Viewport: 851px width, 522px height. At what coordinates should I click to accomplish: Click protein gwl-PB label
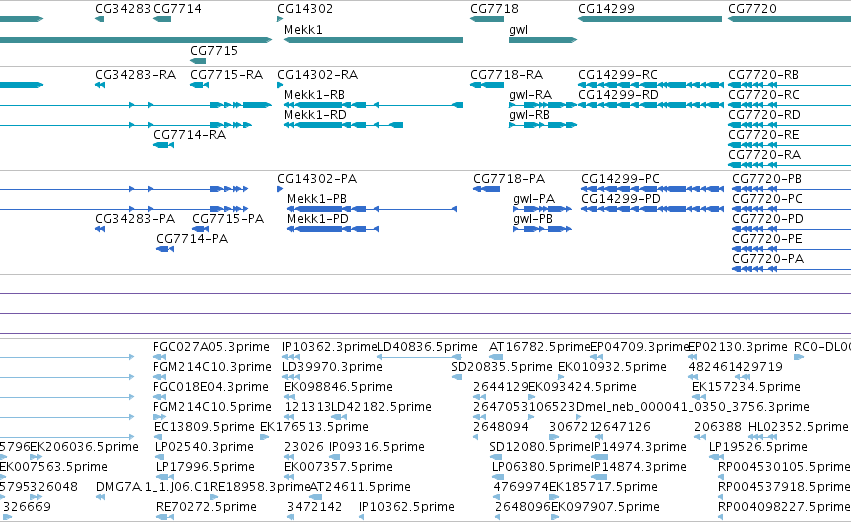(533, 219)
